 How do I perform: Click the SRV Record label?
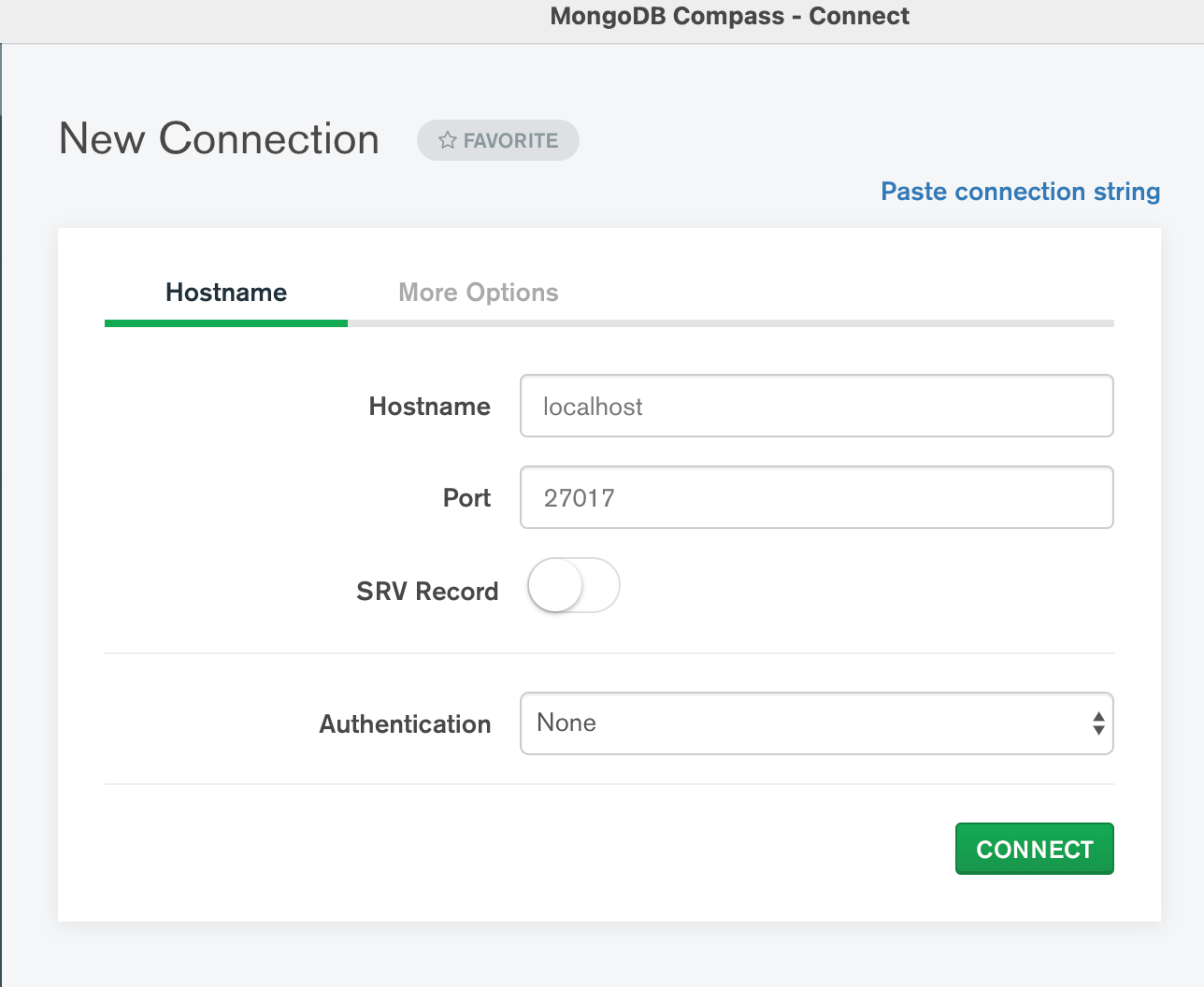pyautogui.click(x=426, y=591)
